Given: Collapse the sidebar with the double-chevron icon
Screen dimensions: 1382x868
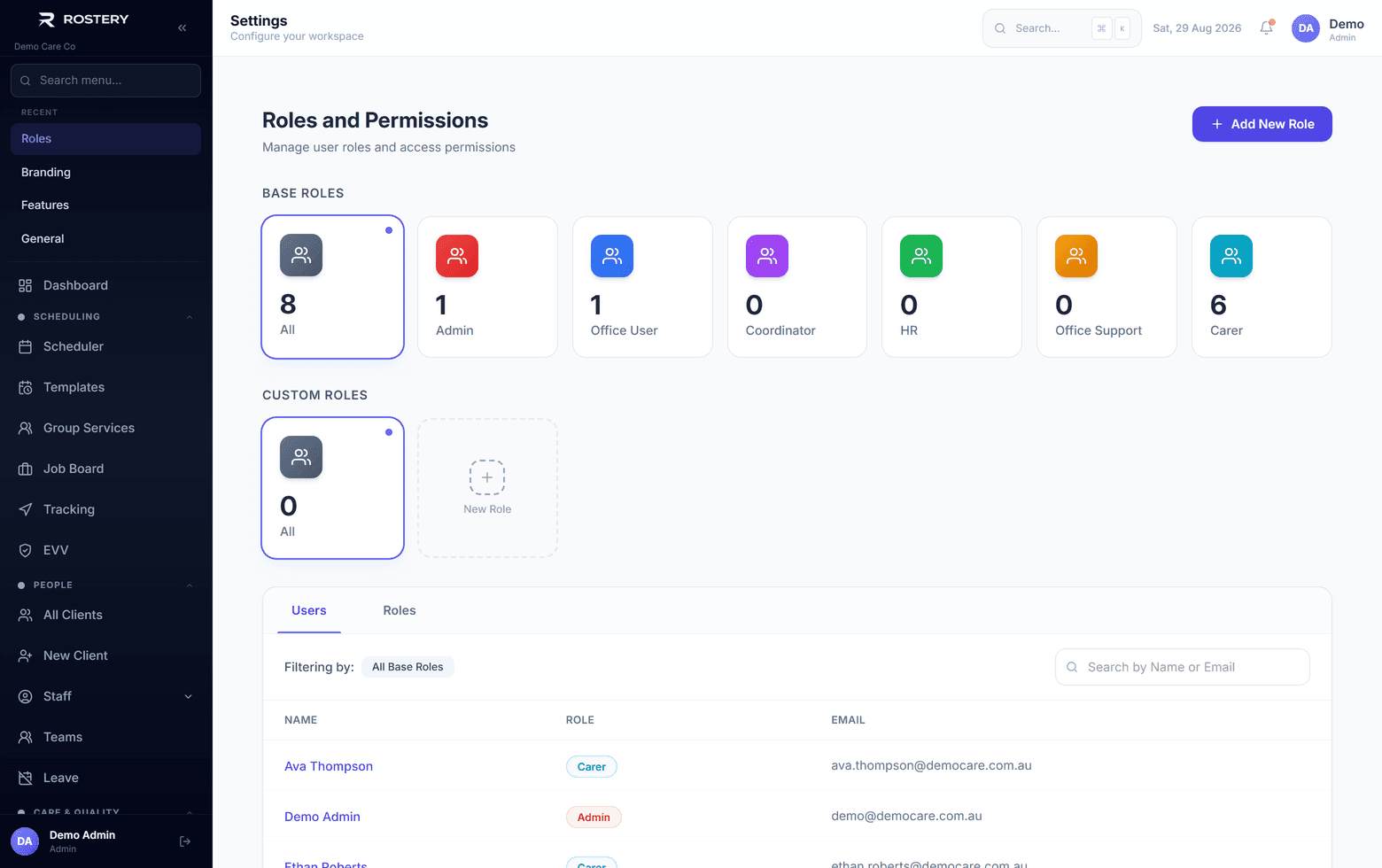Looking at the screenshot, I should point(182,27).
